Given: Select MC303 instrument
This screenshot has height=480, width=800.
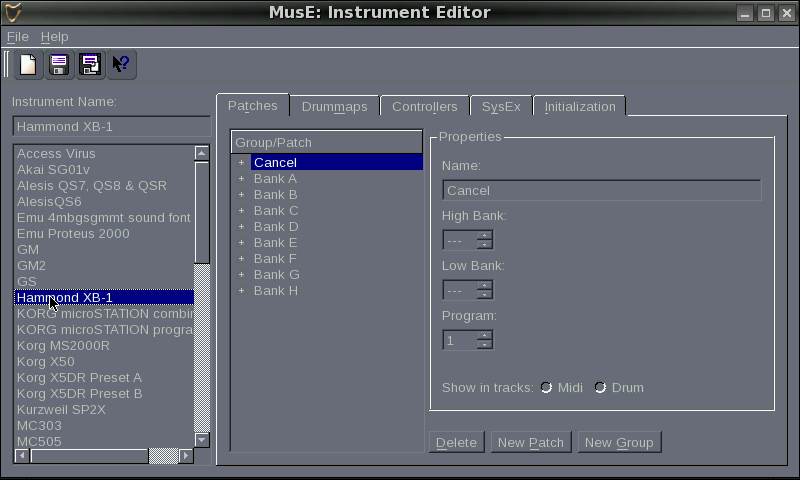Looking at the screenshot, I should [x=104, y=425].
